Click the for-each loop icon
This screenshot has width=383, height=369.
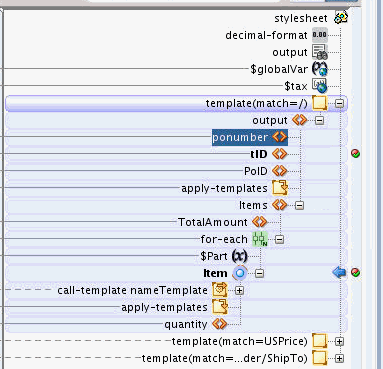260,239
